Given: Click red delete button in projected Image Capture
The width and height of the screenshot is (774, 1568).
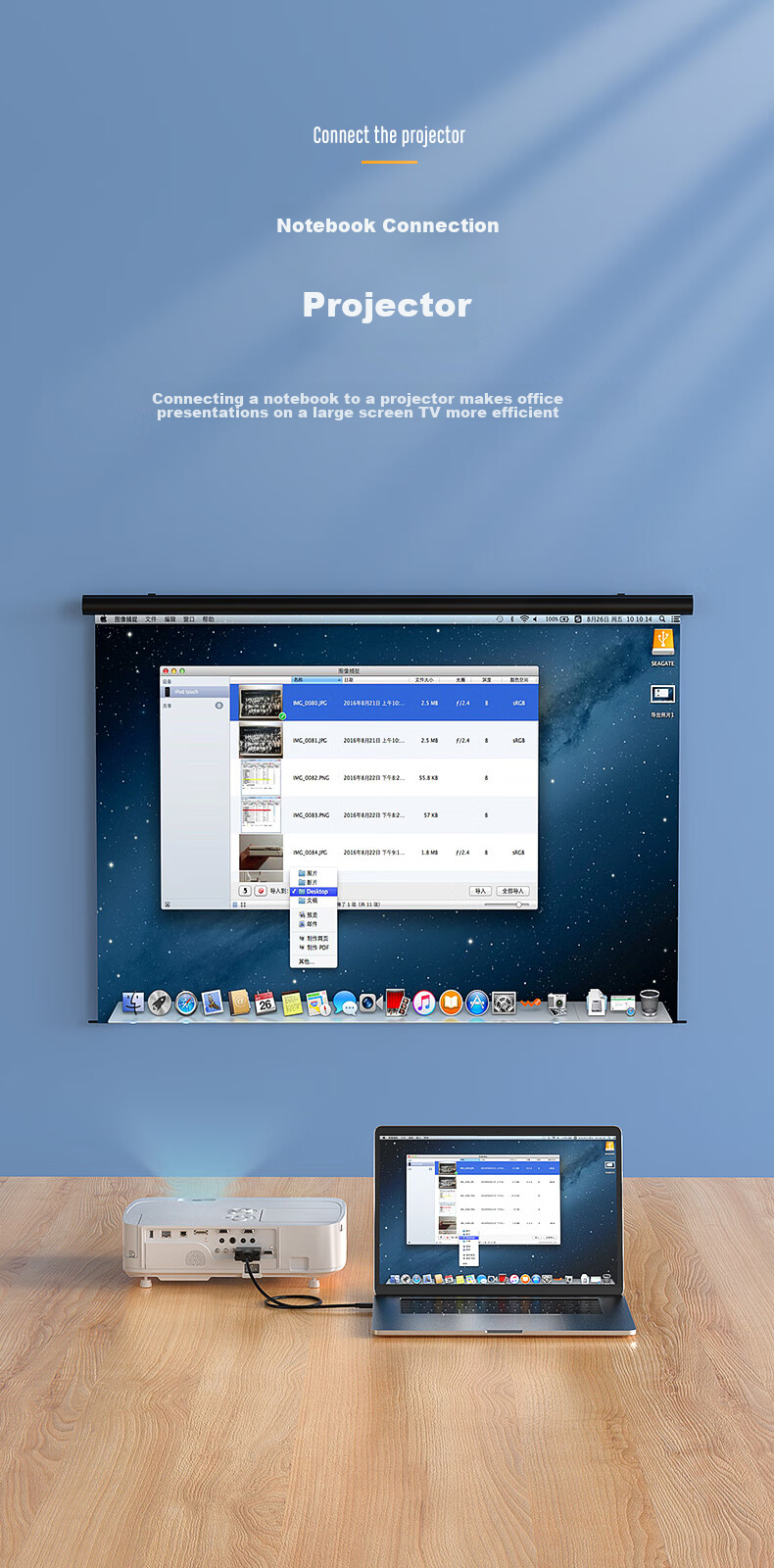Looking at the screenshot, I should [261, 891].
